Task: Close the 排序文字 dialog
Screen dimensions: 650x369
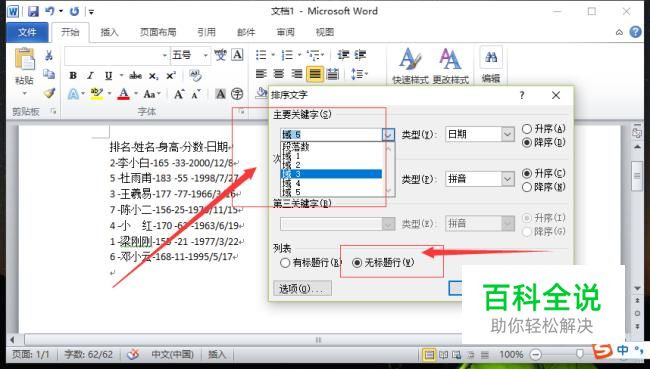Action: [556, 95]
